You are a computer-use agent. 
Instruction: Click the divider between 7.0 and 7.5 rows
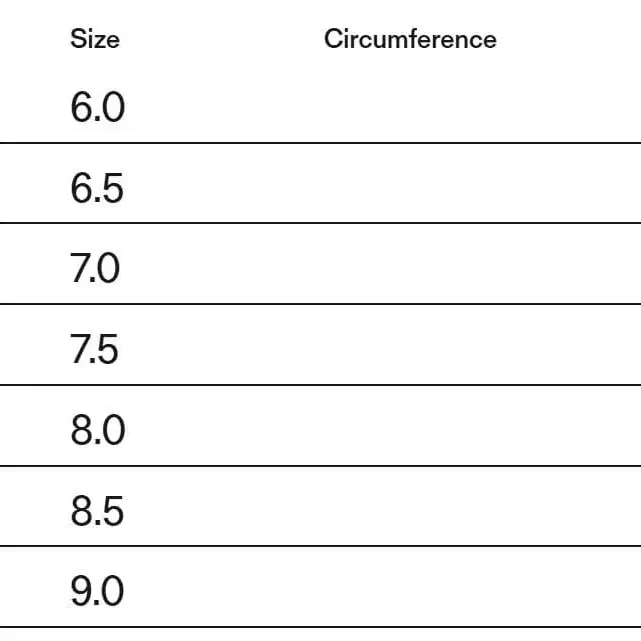[x=320, y=304]
